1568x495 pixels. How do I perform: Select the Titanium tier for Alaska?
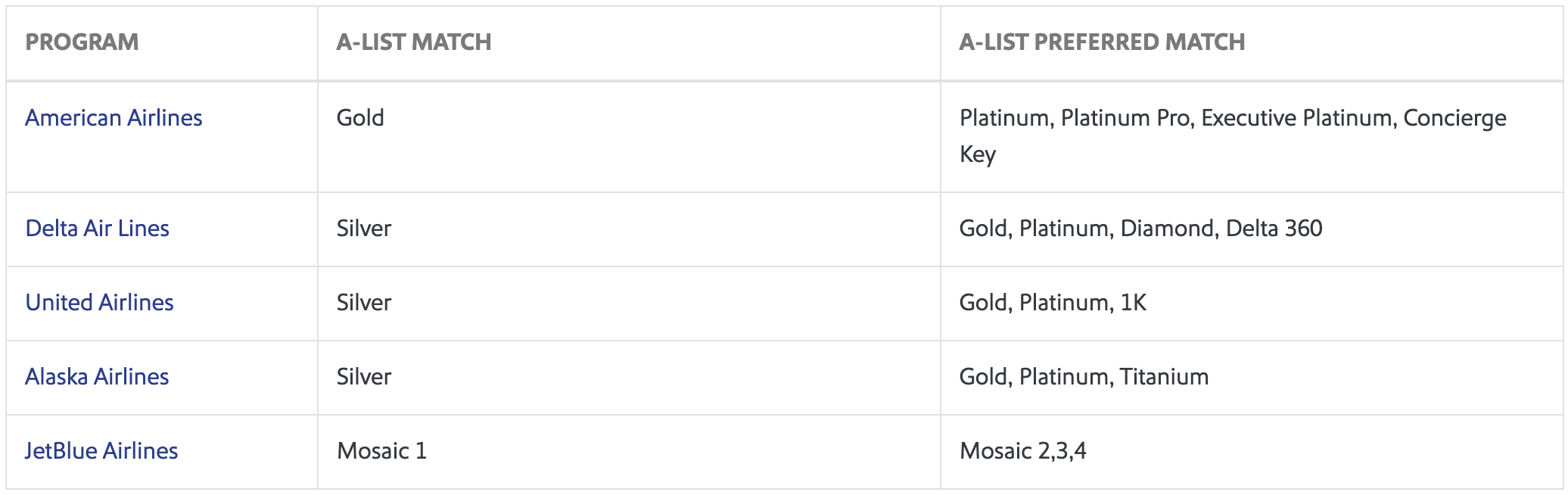click(x=1164, y=377)
